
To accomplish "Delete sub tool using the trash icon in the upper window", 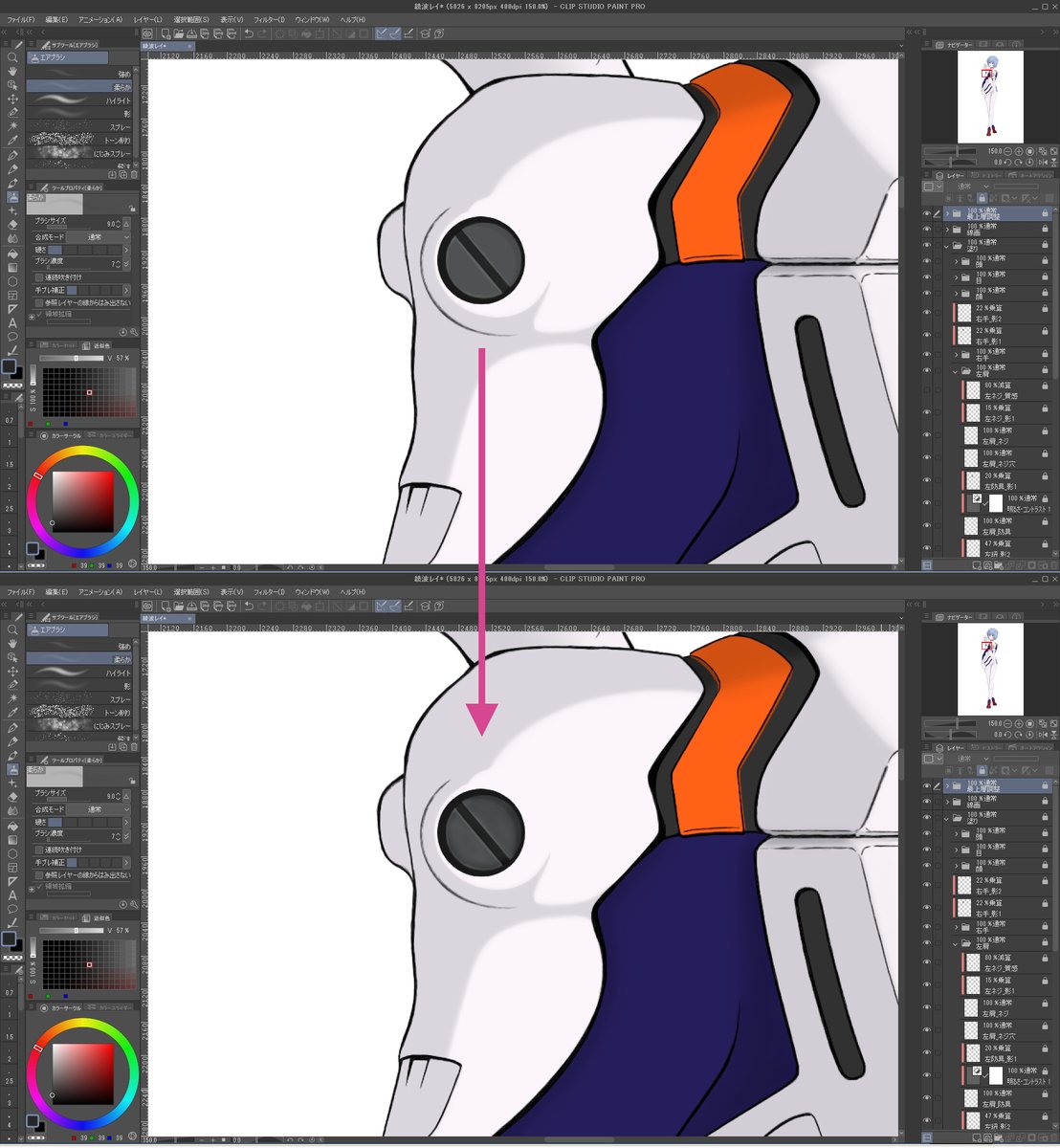I will pos(133,175).
